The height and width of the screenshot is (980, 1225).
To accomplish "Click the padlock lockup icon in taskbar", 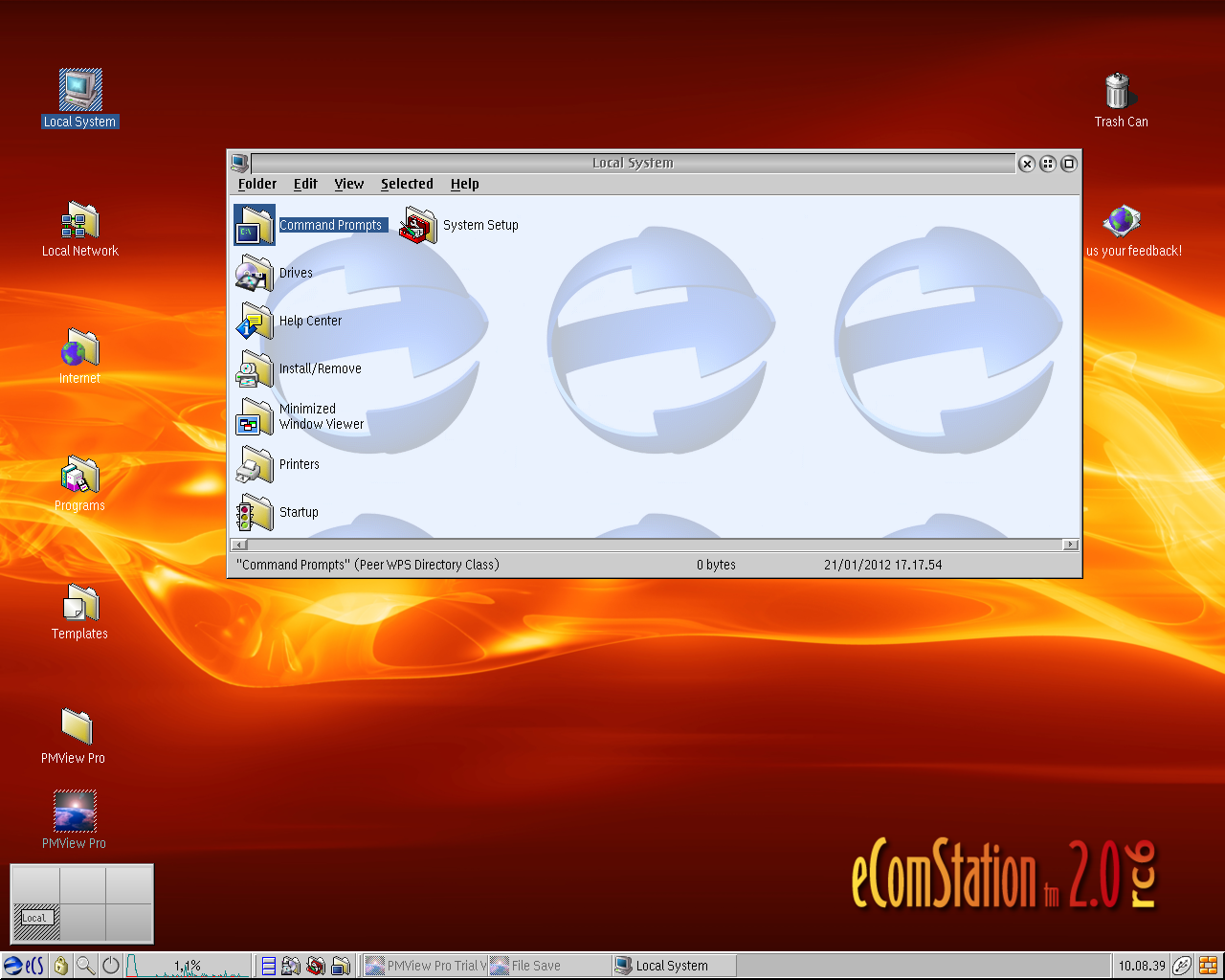I will tap(61, 966).
